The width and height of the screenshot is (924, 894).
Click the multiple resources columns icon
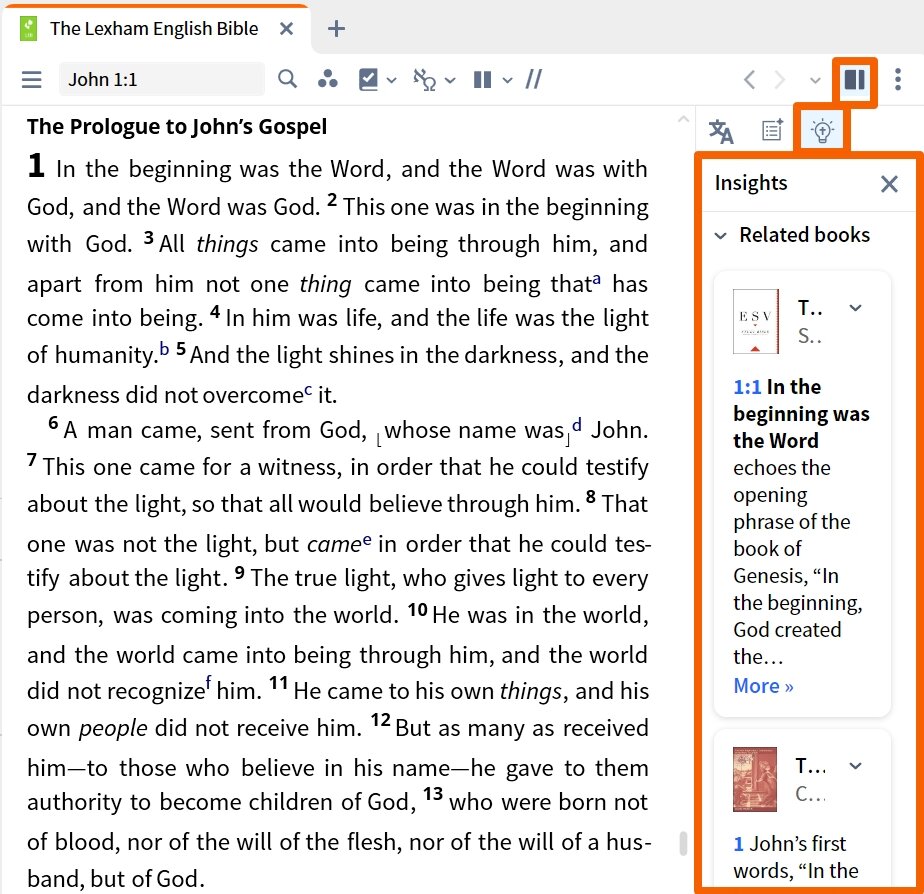(x=483, y=80)
